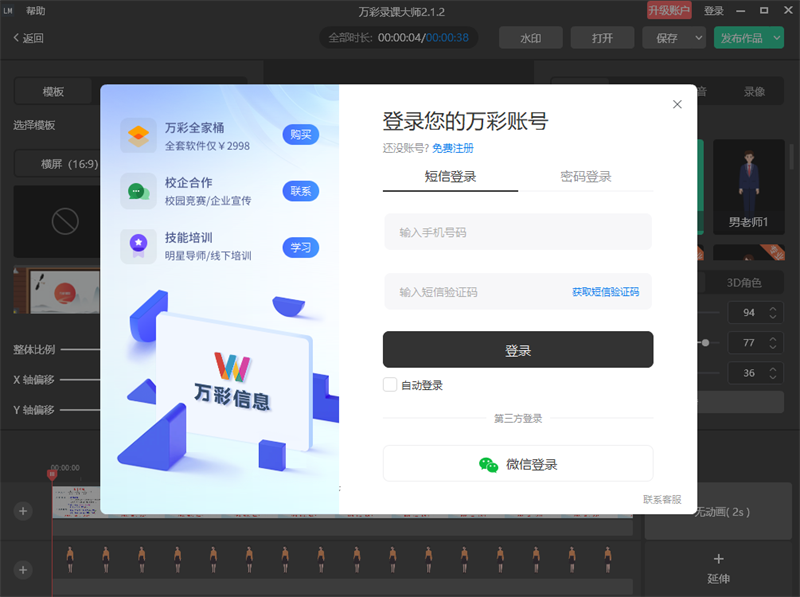Click the 万彩全家桶 orange layers icon

138,136
